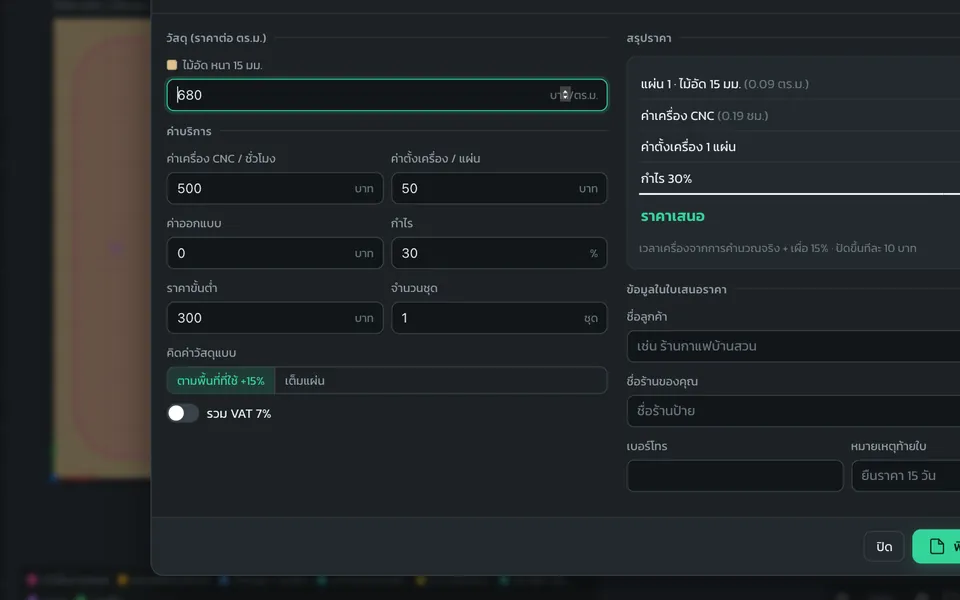Click the จำนวนชุด input field
960x600 pixels.
(499, 318)
